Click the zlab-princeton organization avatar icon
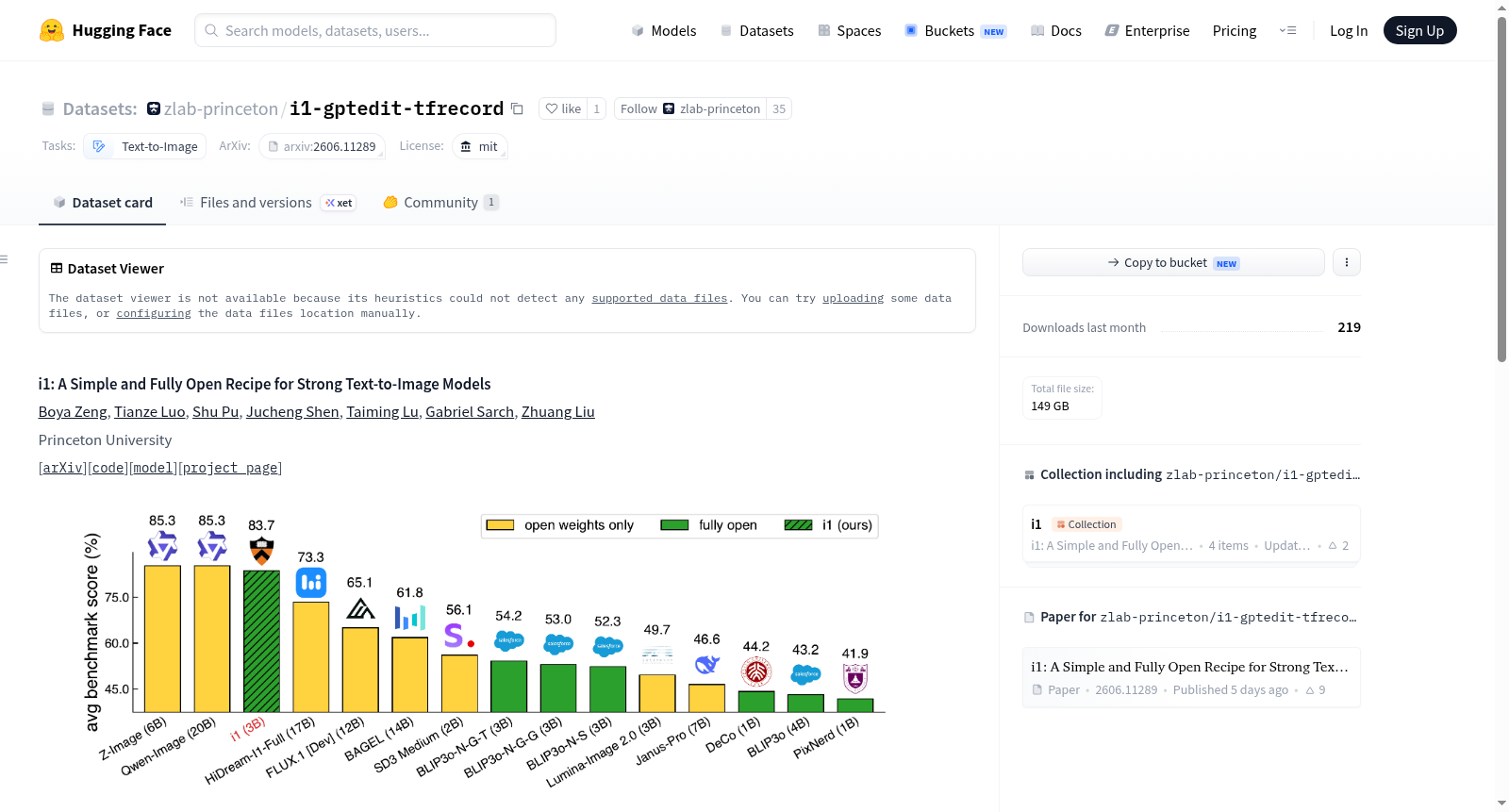This screenshot has width=1509, height=812. pyautogui.click(x=154, y=108)
